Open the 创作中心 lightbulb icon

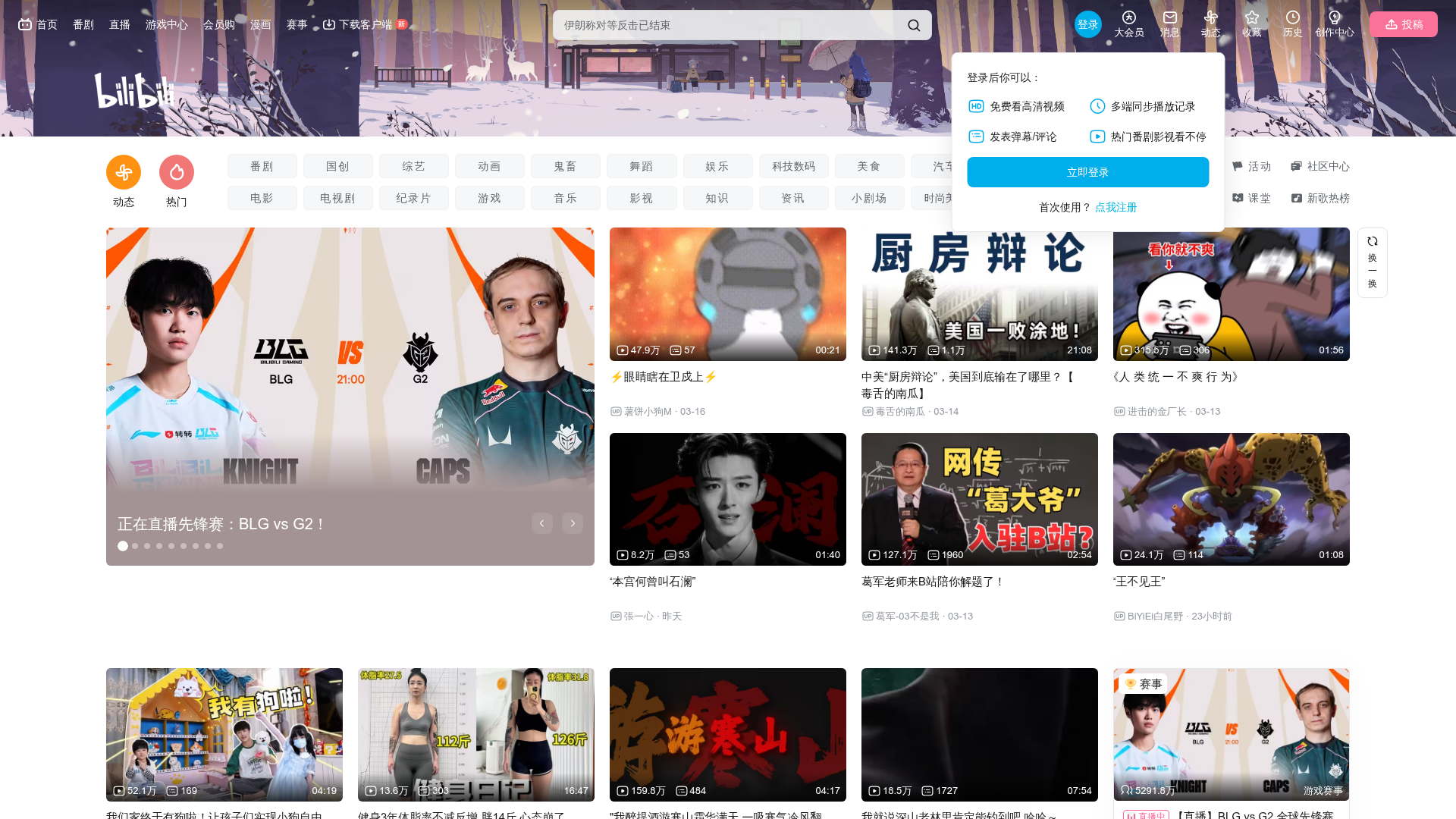click(x=1335, y=17)
